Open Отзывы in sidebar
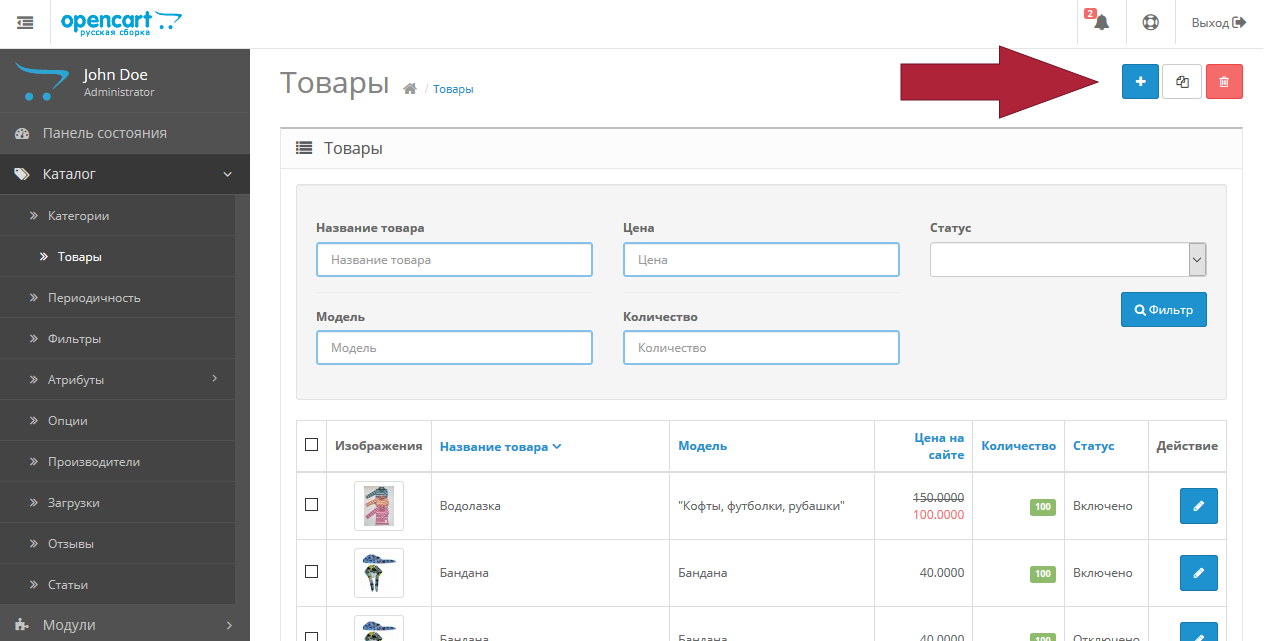This screenshot has height=641, width=1280. point(118,544)
